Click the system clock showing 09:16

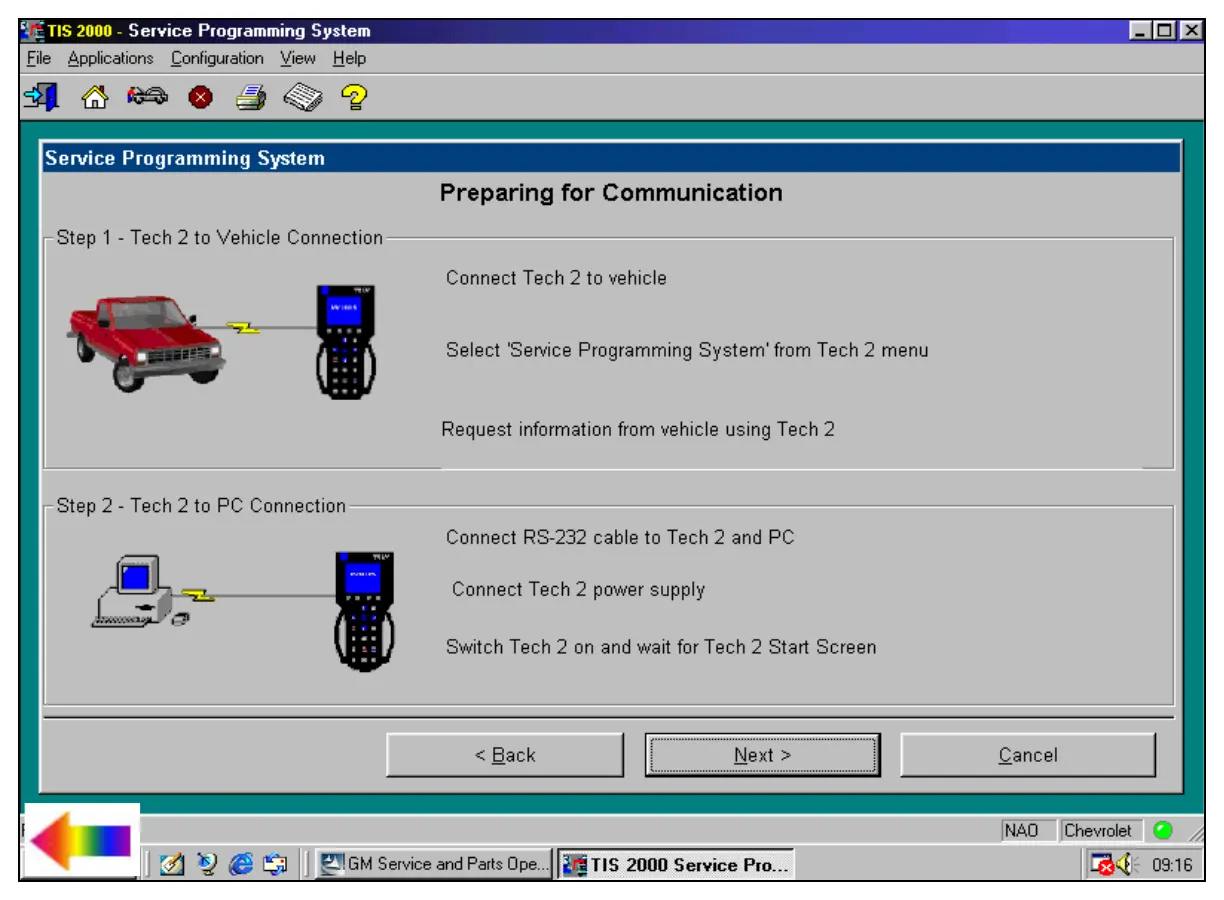[1172, 866]
